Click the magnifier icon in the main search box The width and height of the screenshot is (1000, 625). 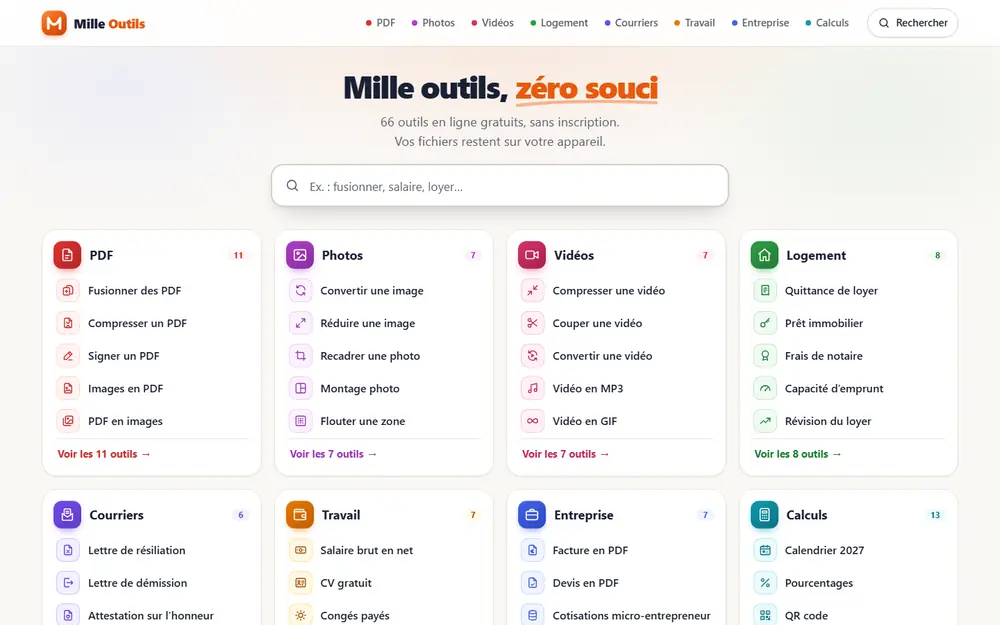(292, 186)
